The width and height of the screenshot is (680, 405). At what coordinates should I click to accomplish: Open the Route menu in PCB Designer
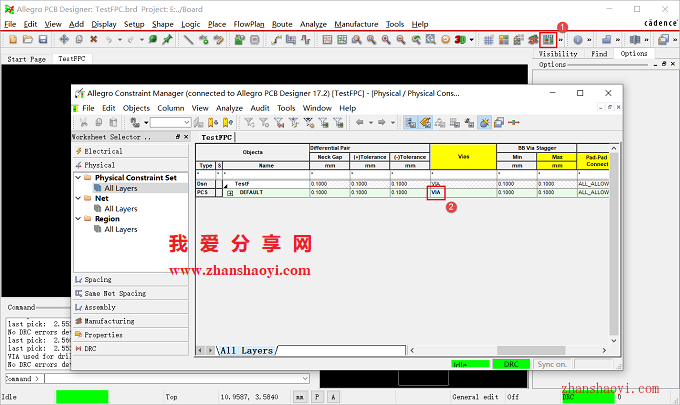pos(282,24)
